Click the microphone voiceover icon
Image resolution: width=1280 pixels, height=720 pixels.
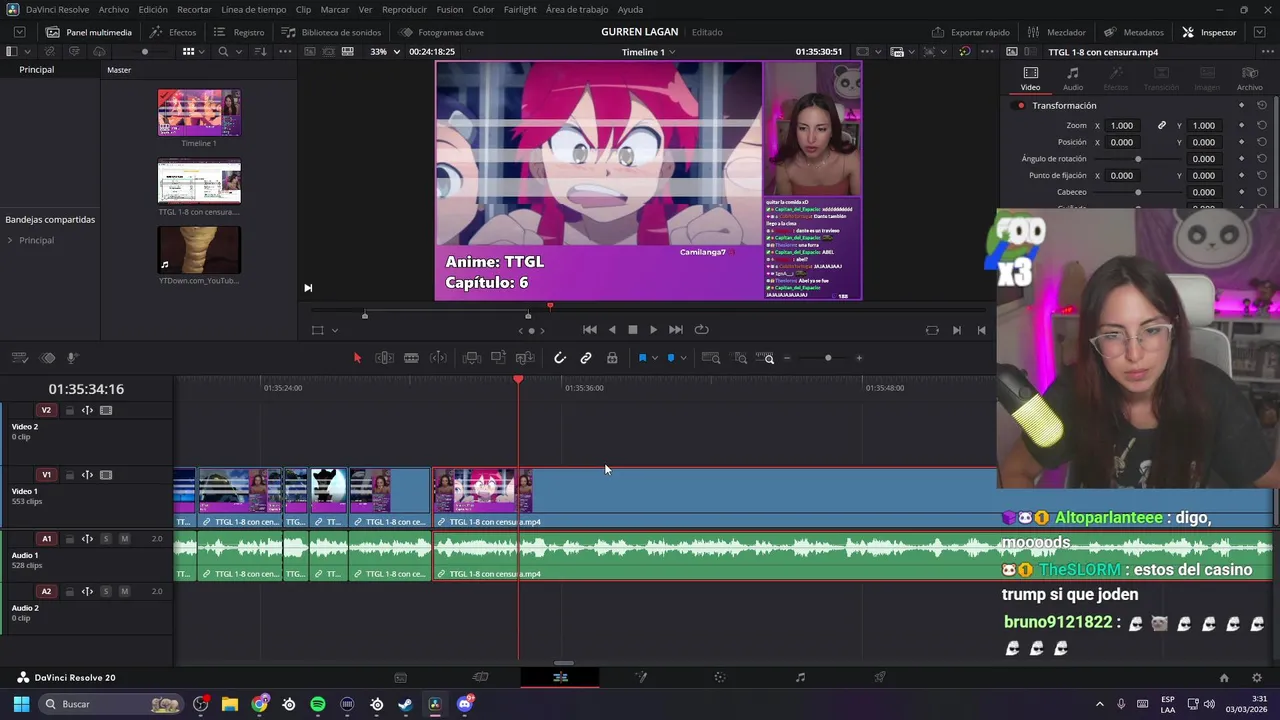click(x=73, y=358)
